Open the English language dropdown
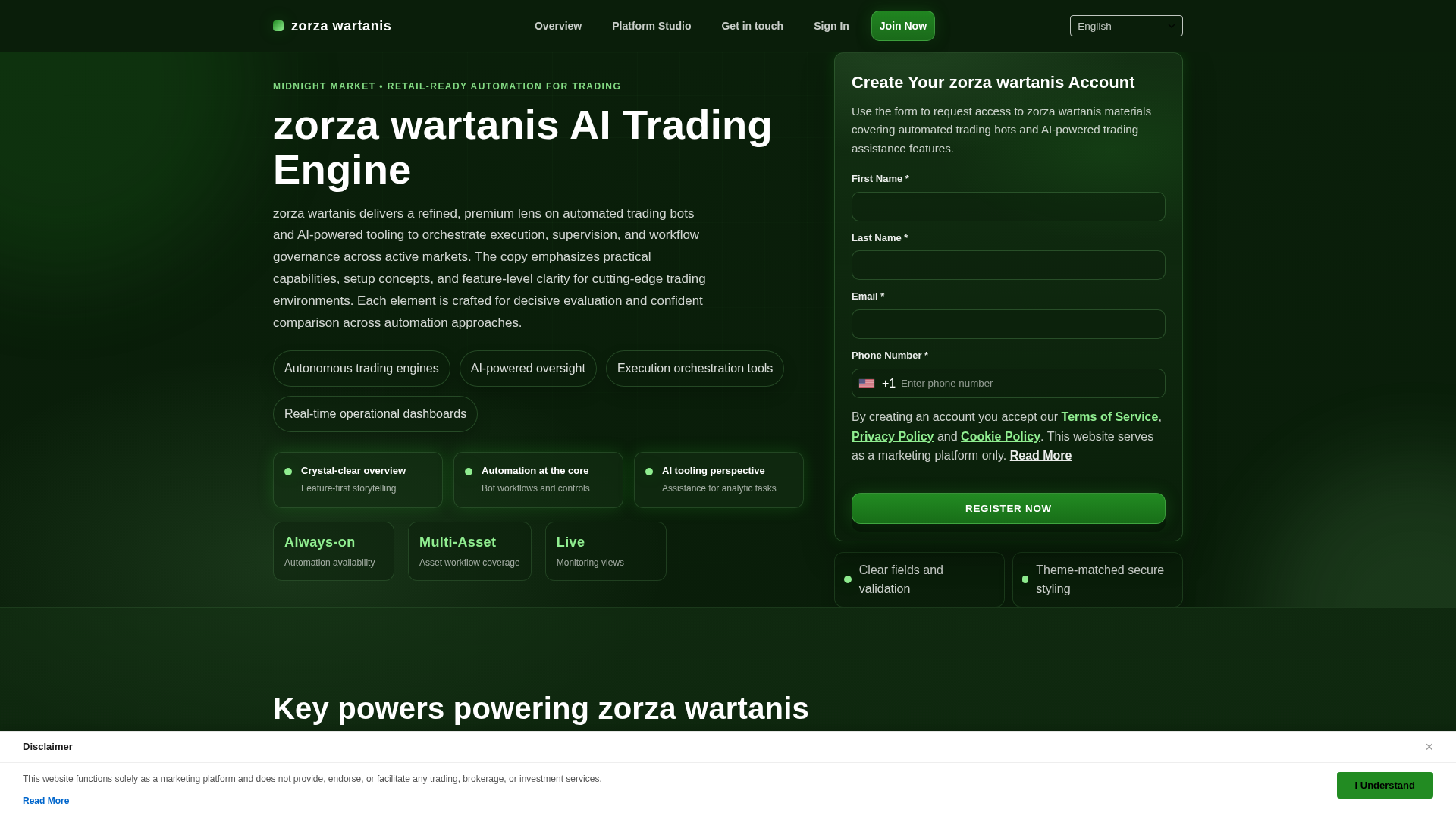1456x819 pixels. tap(1126, 26)
